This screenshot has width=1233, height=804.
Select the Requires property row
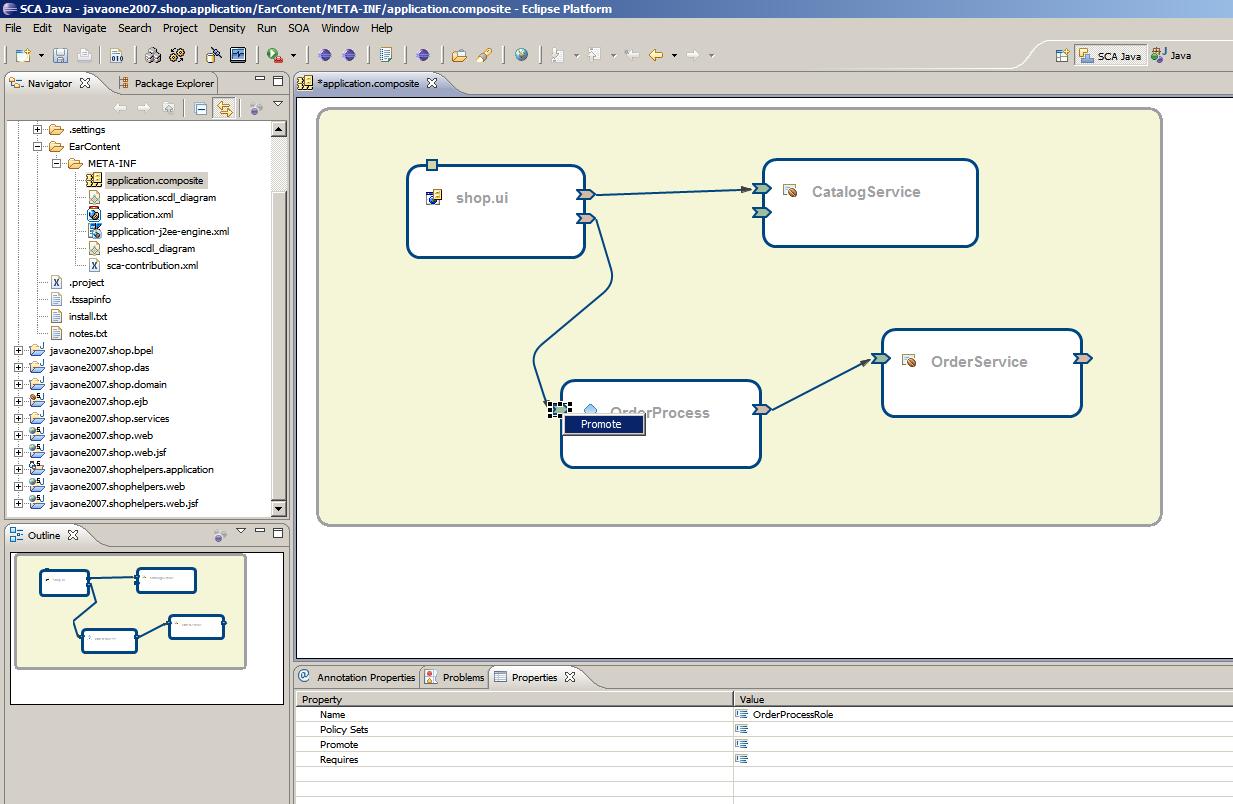765,759
